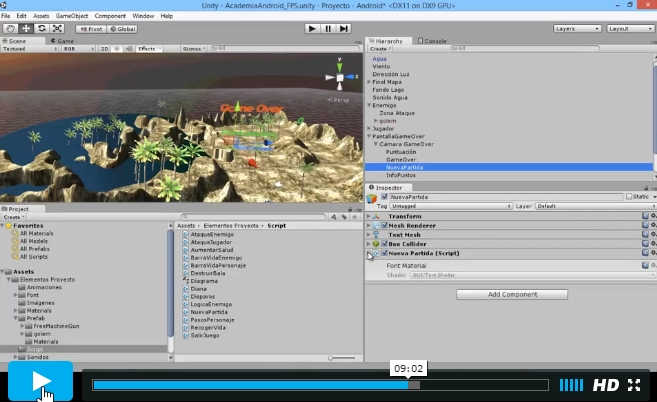Viewport: 657px width, 402px height.
Task: Open the Sonidos folder
Action: coord(37,357)
